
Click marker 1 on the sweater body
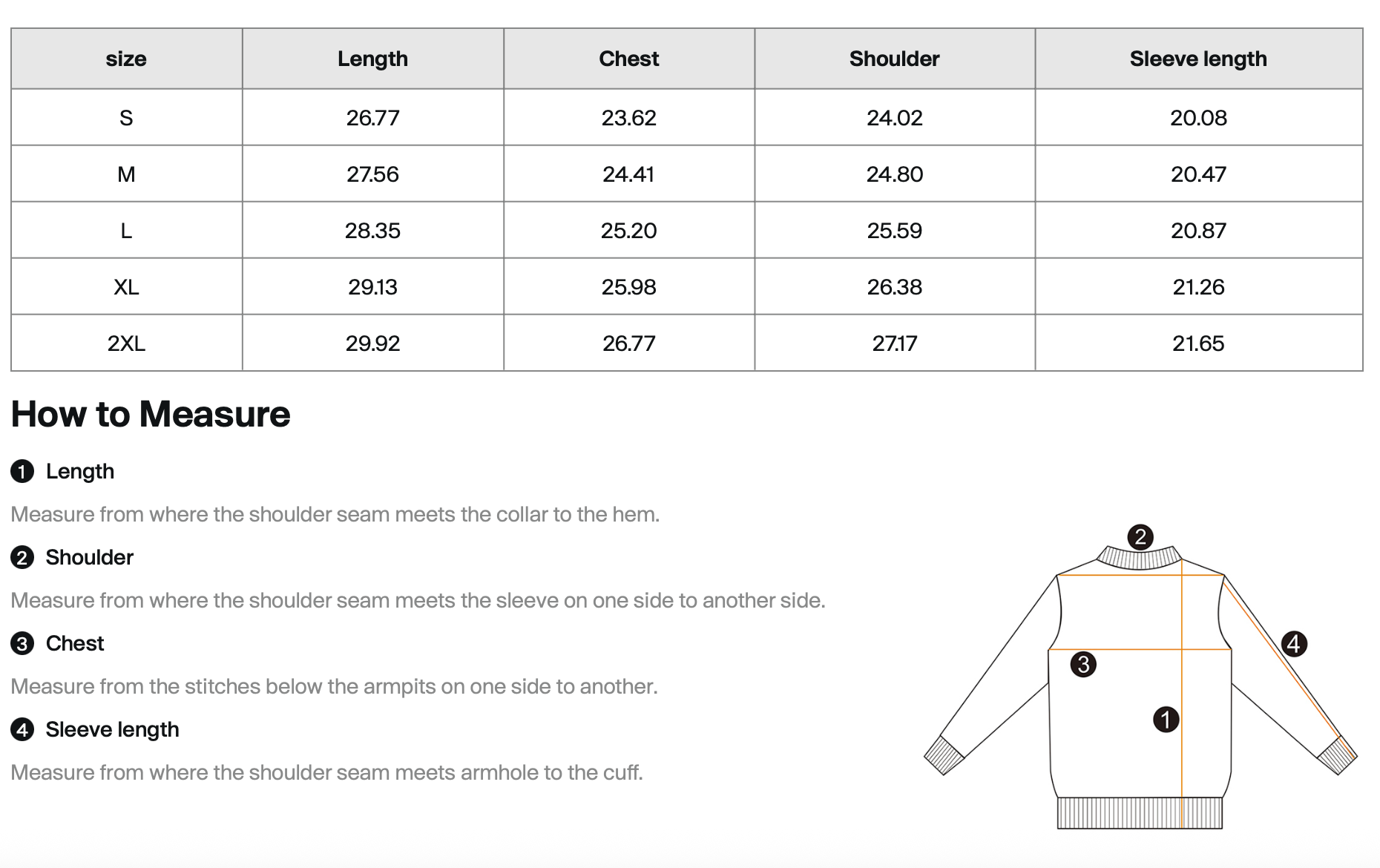tap(1166, 719)
